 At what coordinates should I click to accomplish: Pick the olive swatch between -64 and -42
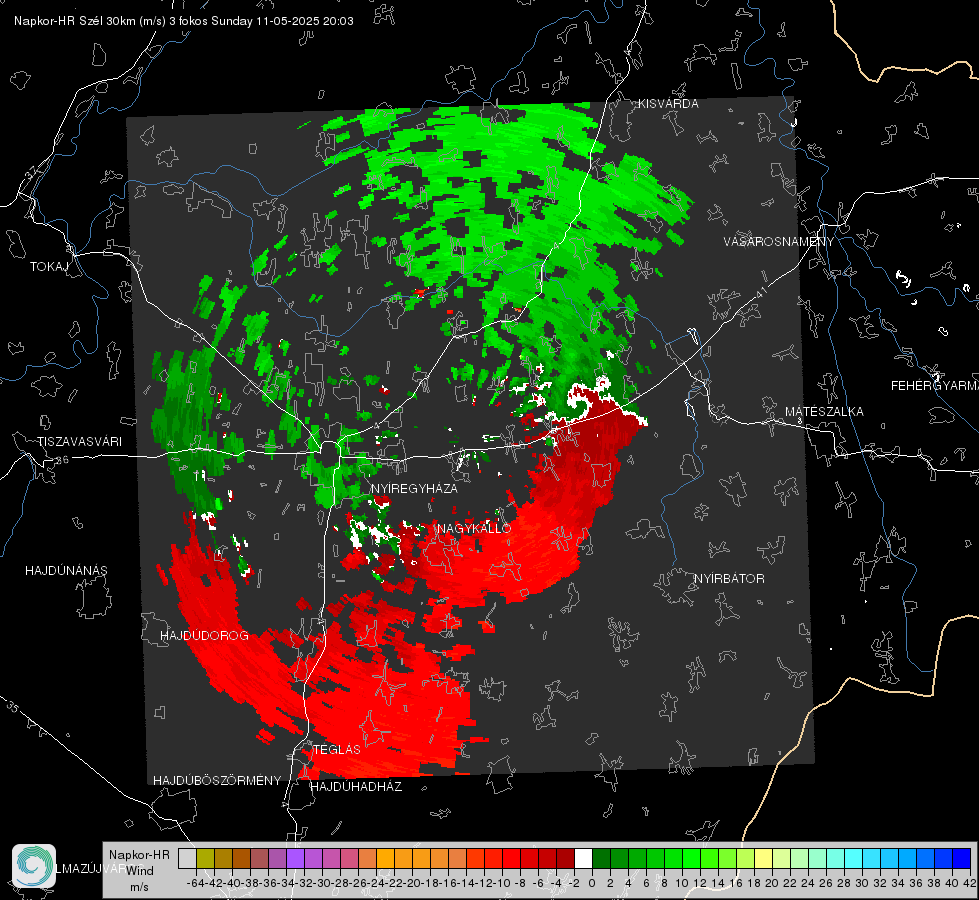tap(205, 858)
